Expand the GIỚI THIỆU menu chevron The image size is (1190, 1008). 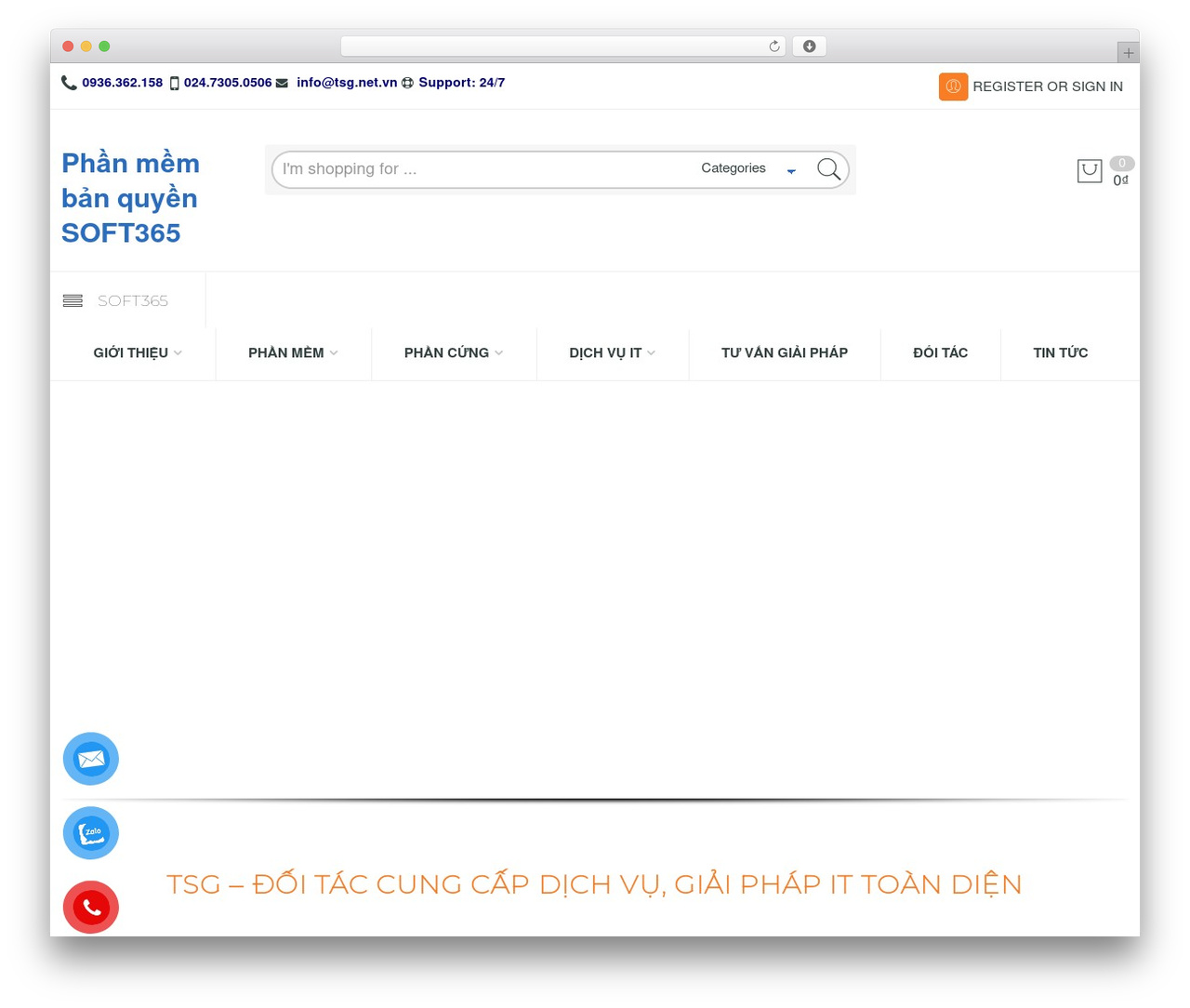tap(178, 352)
